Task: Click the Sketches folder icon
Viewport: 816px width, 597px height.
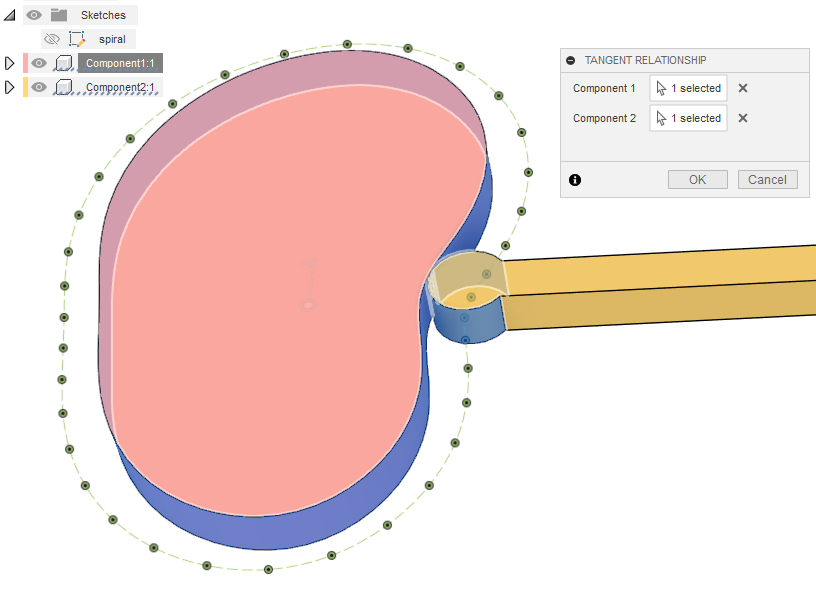Action: (x=59, y=15)
